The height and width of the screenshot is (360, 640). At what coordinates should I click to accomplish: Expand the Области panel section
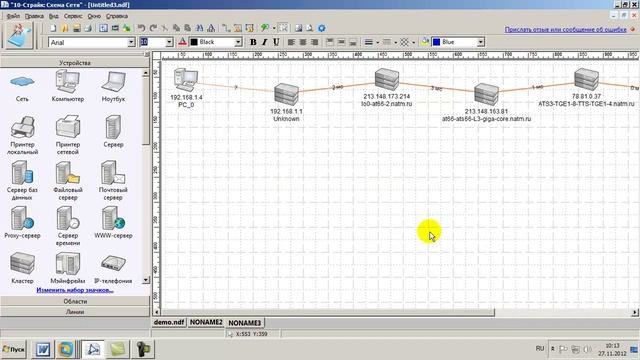coord(75,301)
